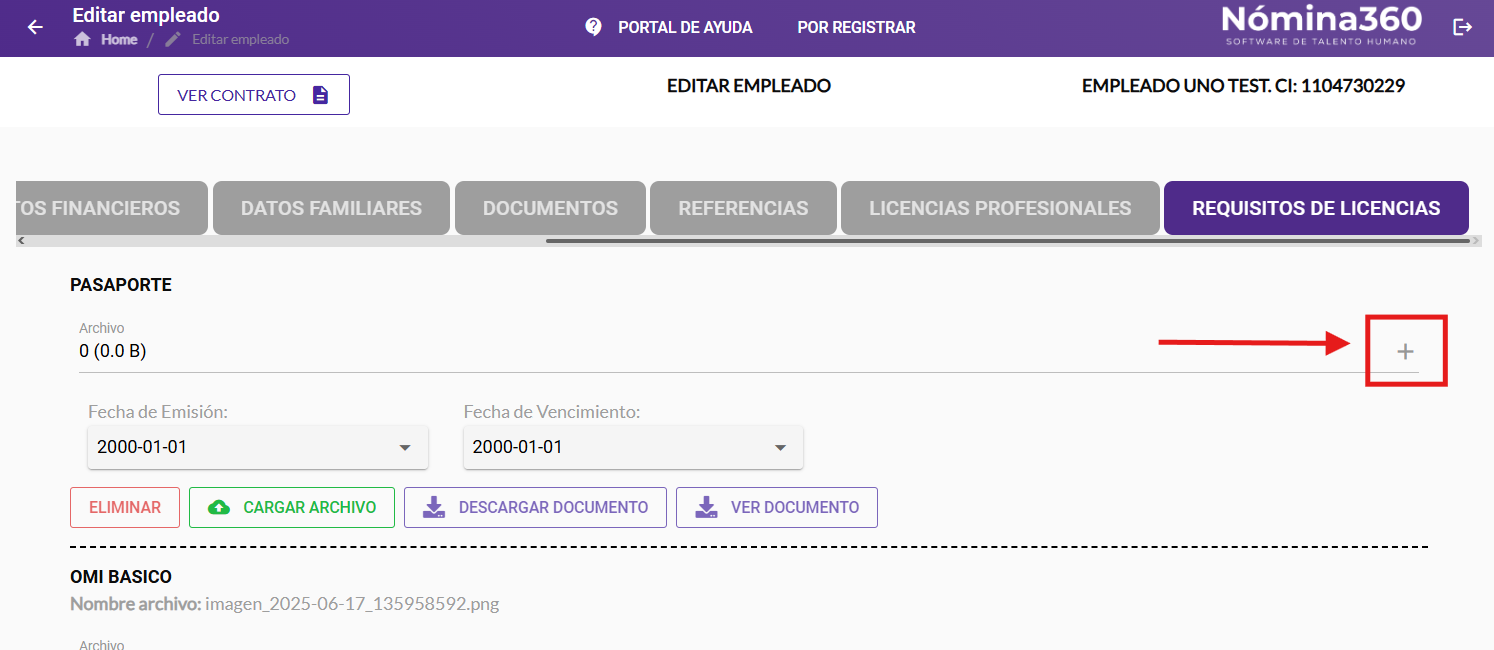Image resolution: width=1494 pixels, height=650 pixels.
Task: Click the PASAPORTE heading
Action: [121, 285]
